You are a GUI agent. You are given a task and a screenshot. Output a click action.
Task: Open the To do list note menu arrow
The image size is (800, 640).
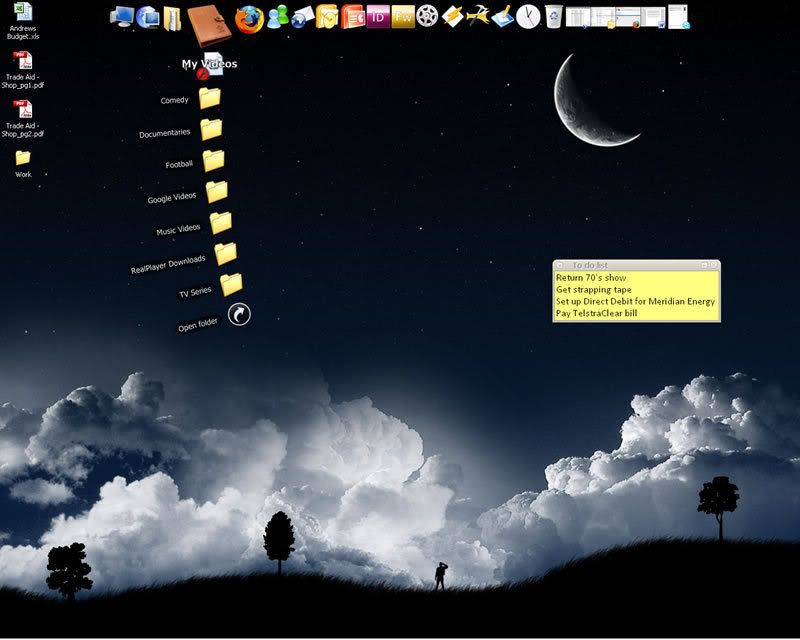click(x=559, y=265)
